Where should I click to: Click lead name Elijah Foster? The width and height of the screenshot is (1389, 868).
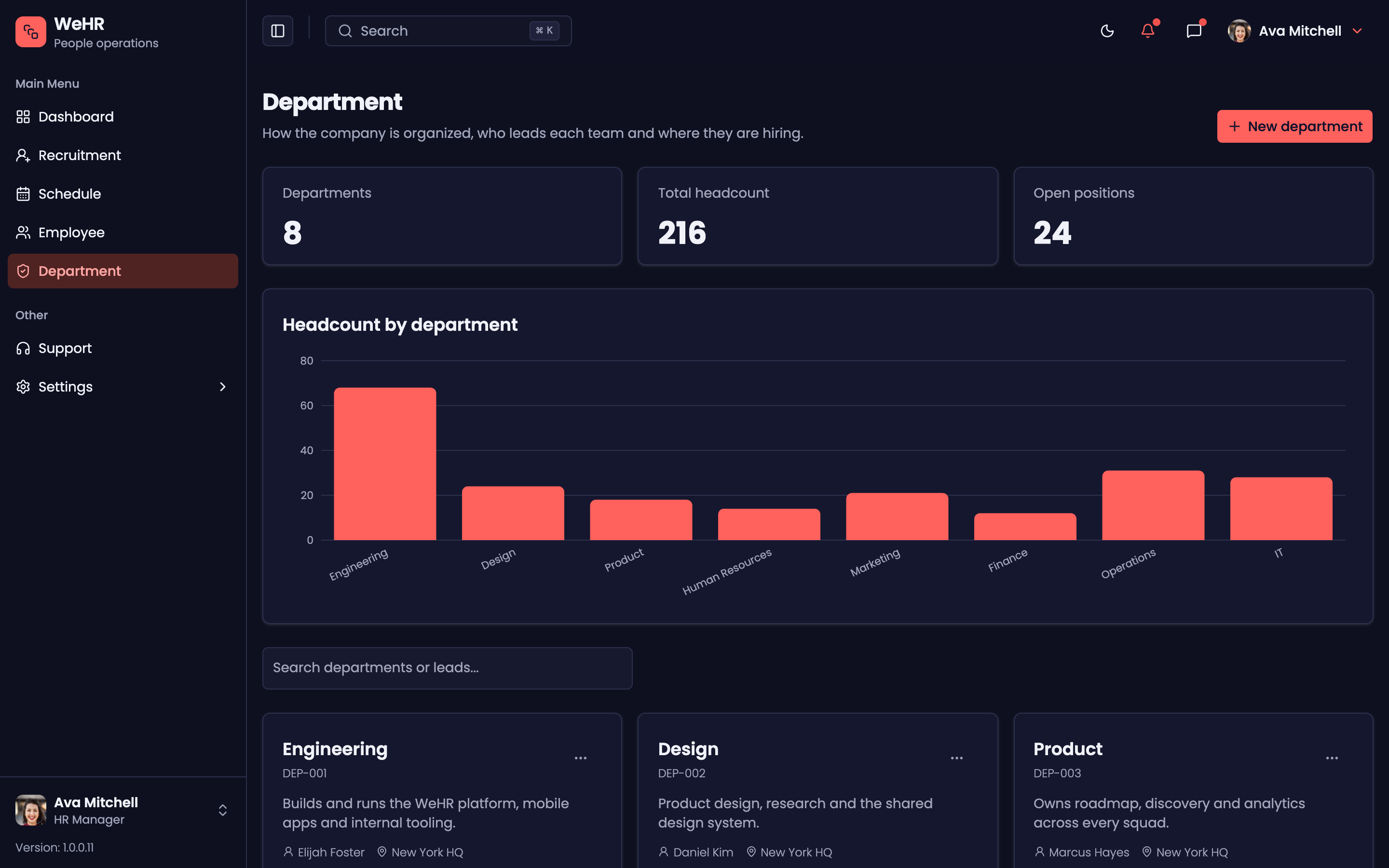tap(331, 853)
